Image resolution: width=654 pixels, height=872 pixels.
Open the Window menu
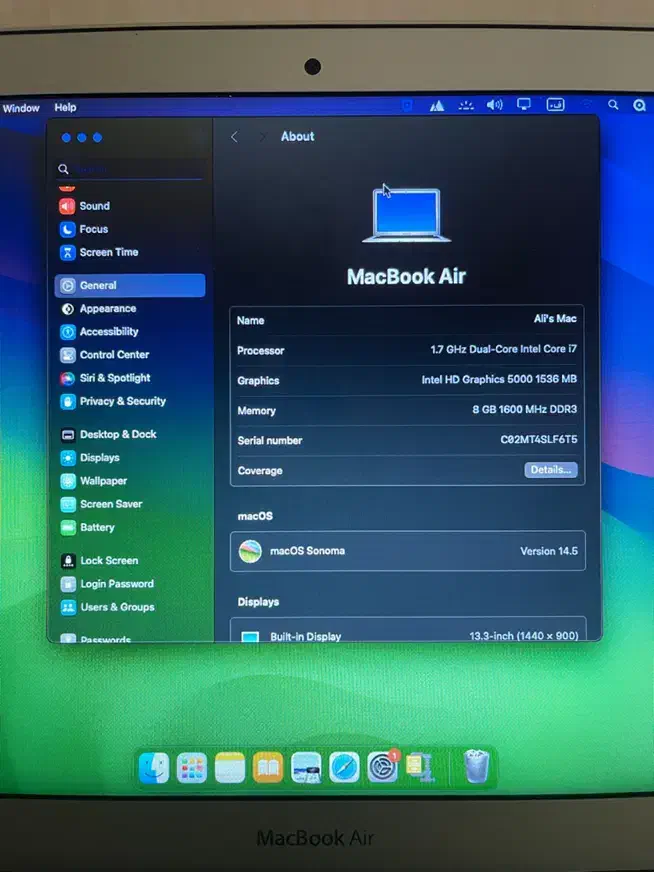click(21, 108)
